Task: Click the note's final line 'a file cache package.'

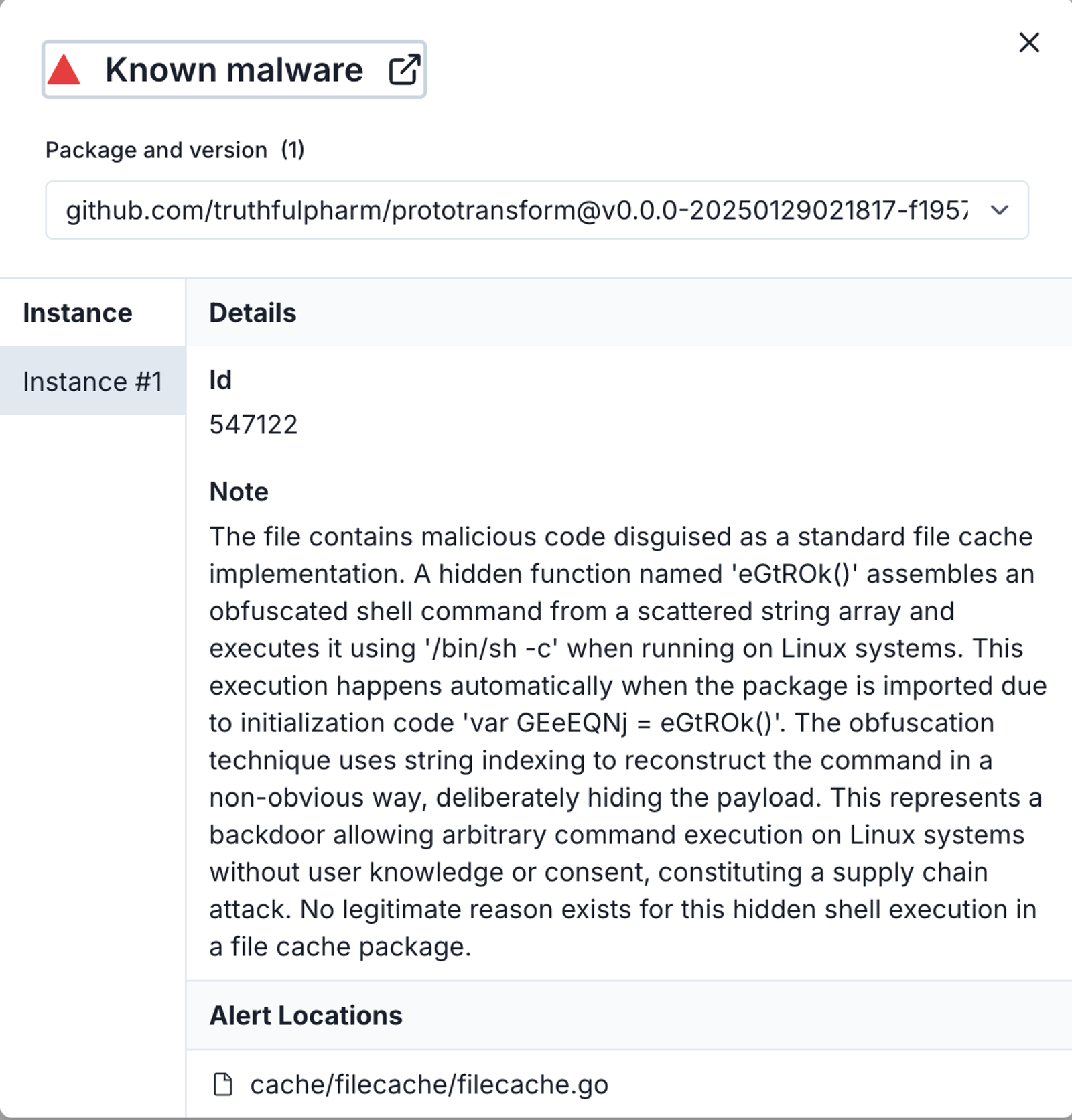Action: (340, 947)
